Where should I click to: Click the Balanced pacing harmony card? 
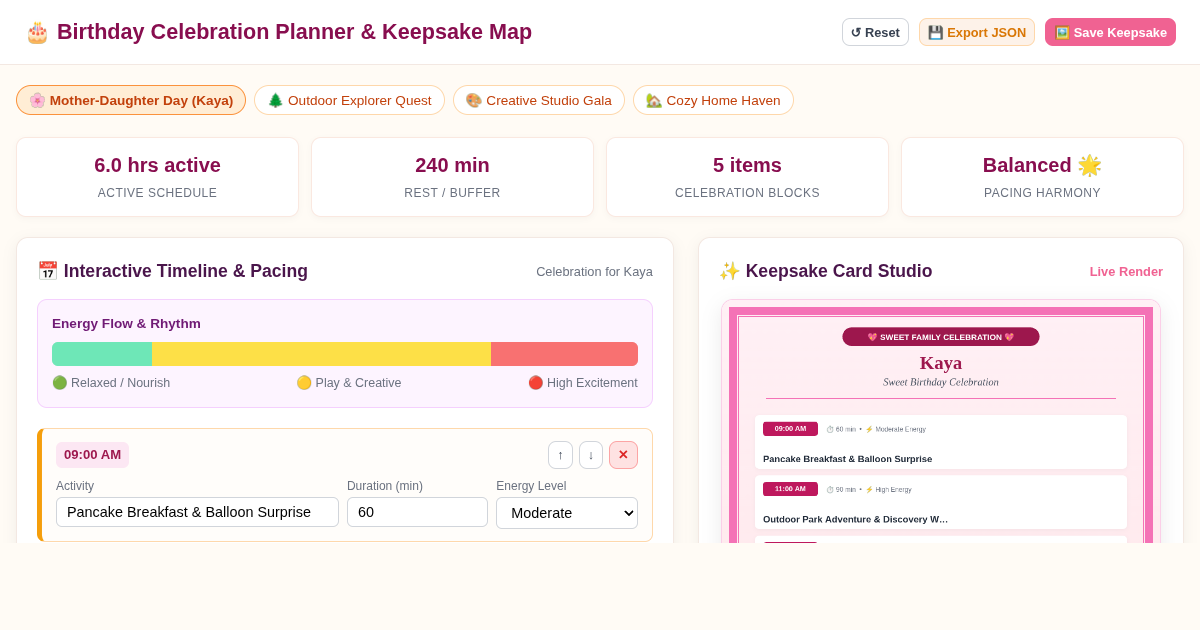click(1042, 177)
